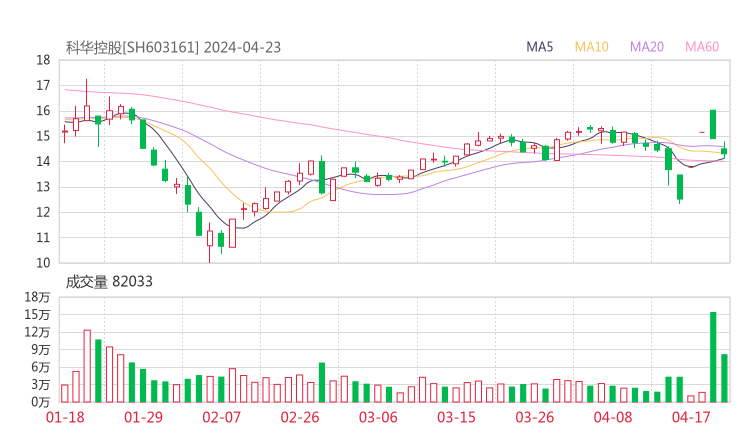Viewport: 740px width, 440px height.
Task: Click the 3万 volume axis label
Action: 41,385
